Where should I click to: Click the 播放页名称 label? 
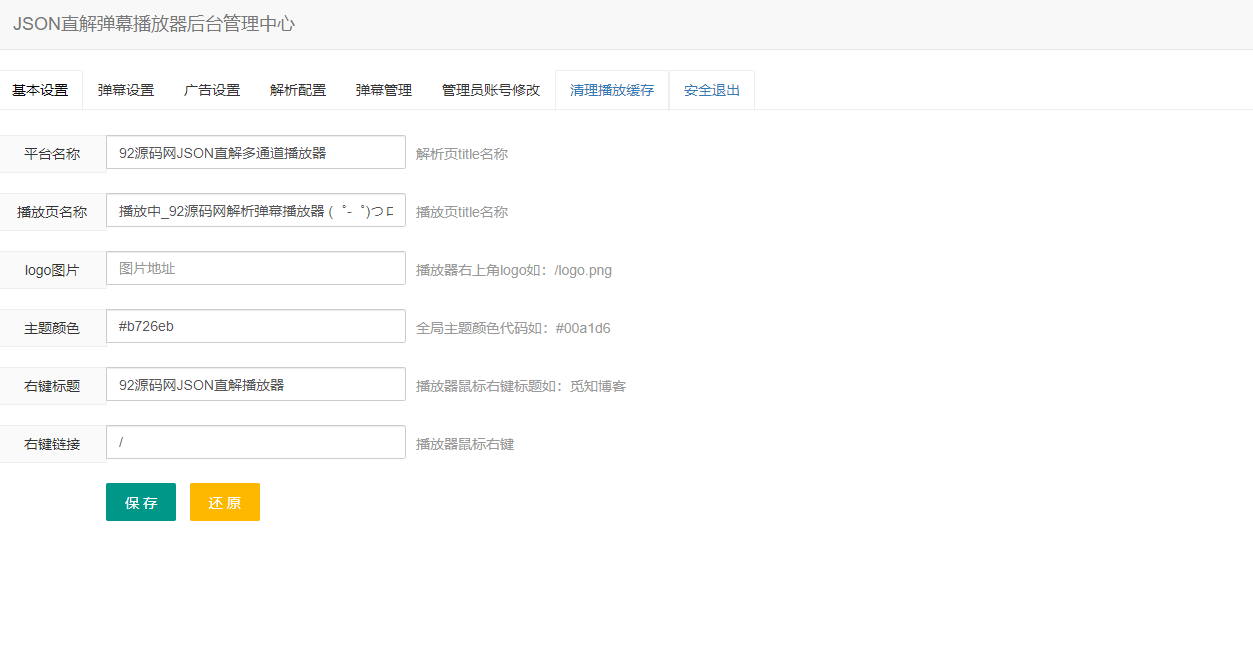point(52,212)
